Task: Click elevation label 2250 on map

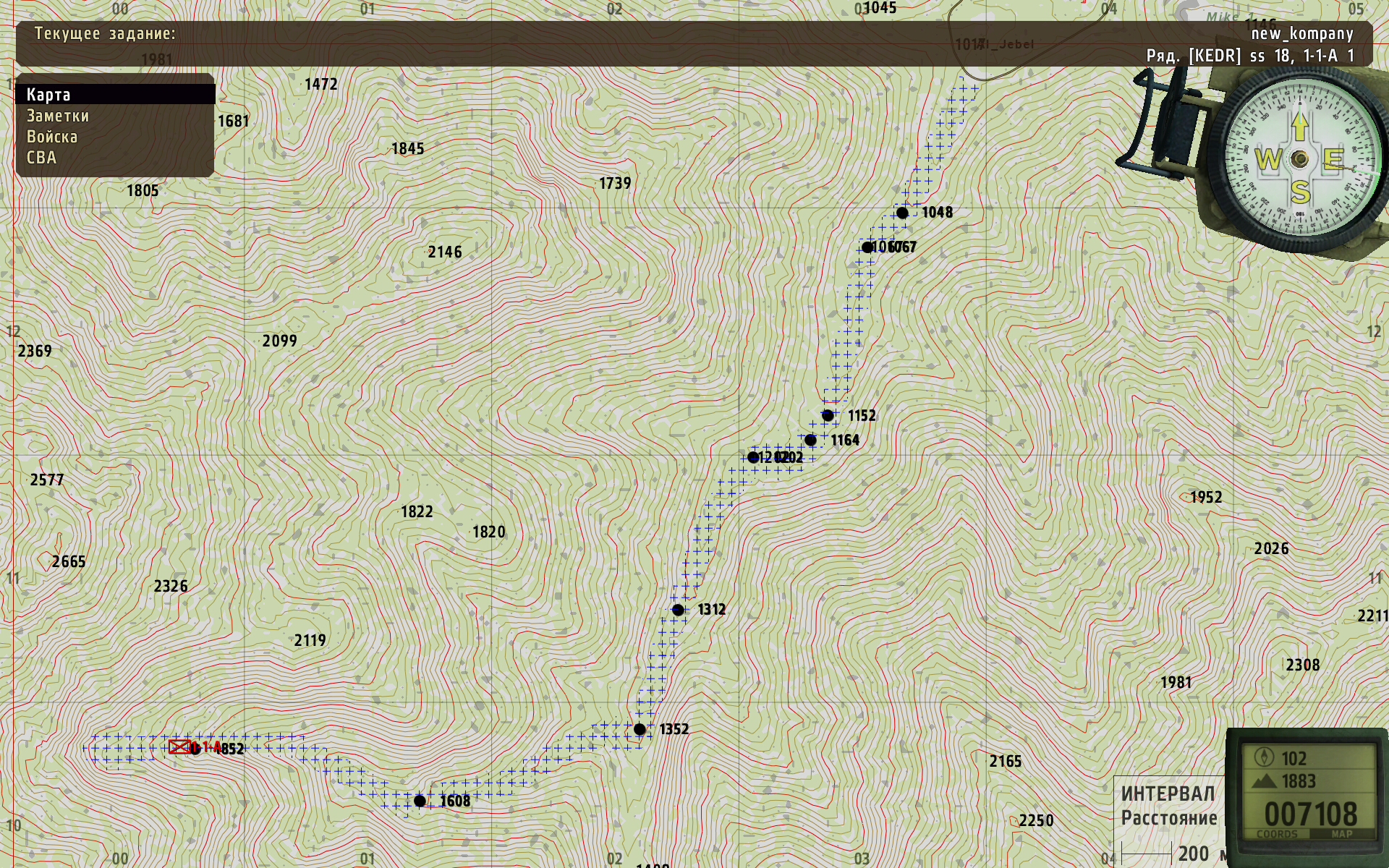Action: tap(1036, 821)
